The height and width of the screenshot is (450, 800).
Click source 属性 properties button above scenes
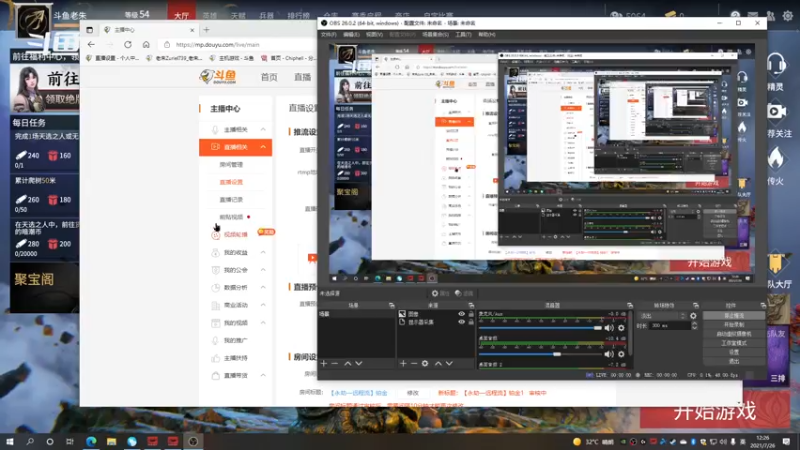440,293
